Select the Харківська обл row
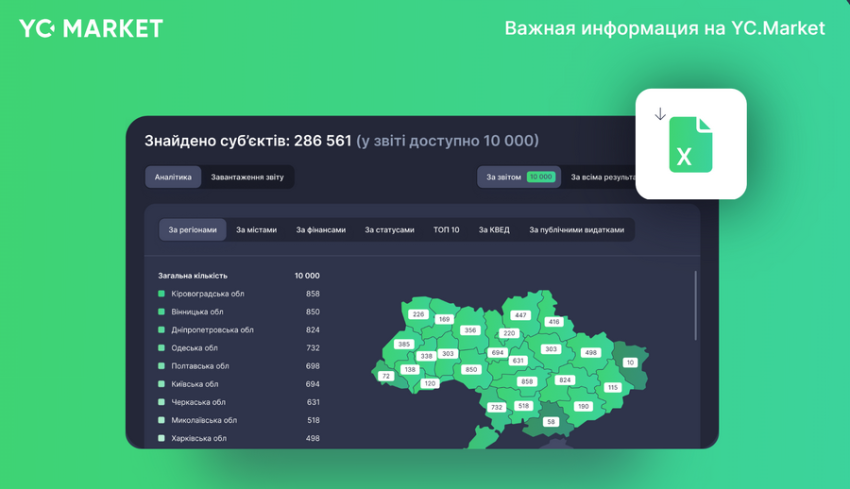 239,438
